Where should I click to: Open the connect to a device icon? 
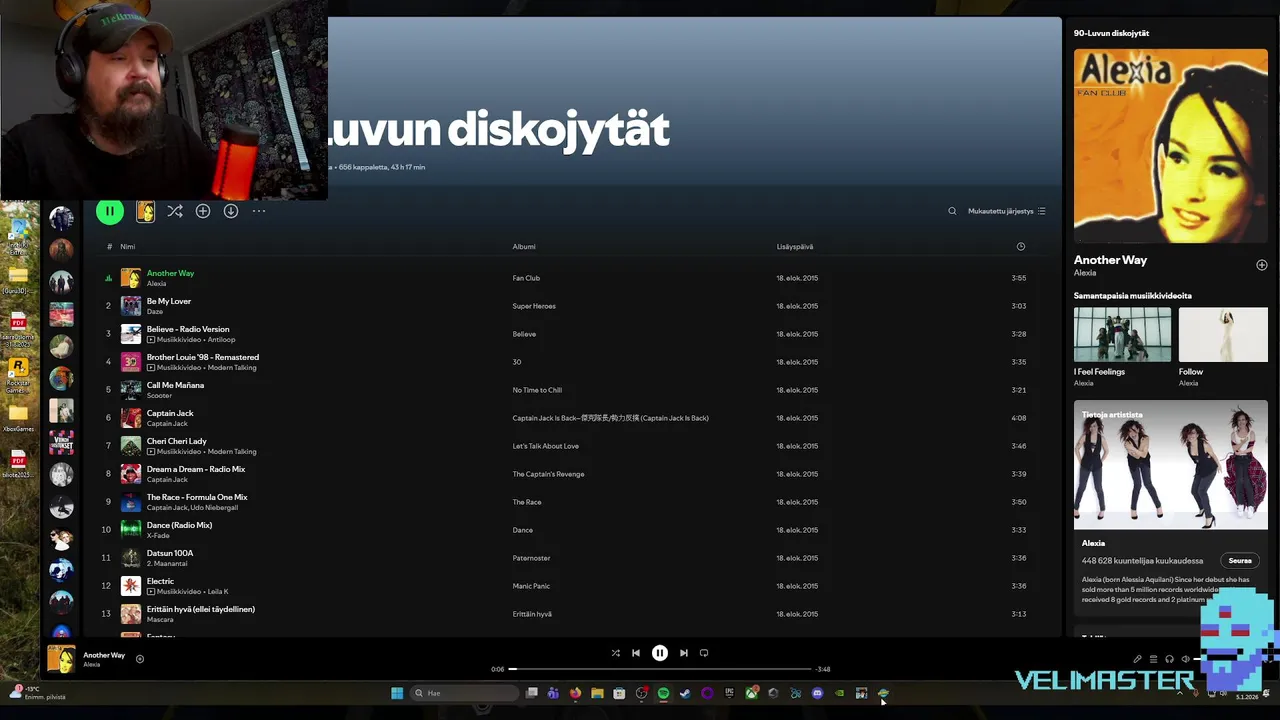click(1169, 659)
